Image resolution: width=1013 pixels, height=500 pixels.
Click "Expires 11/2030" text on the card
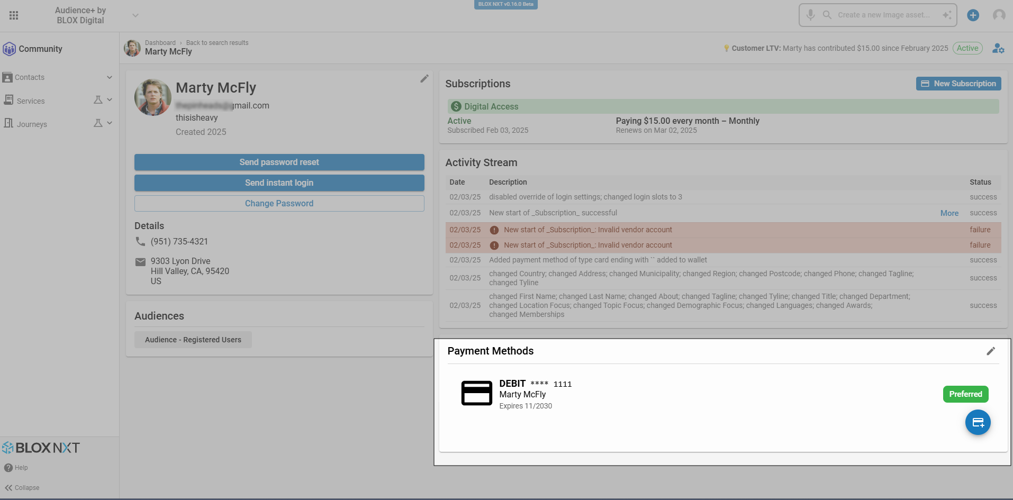point(526,406)
